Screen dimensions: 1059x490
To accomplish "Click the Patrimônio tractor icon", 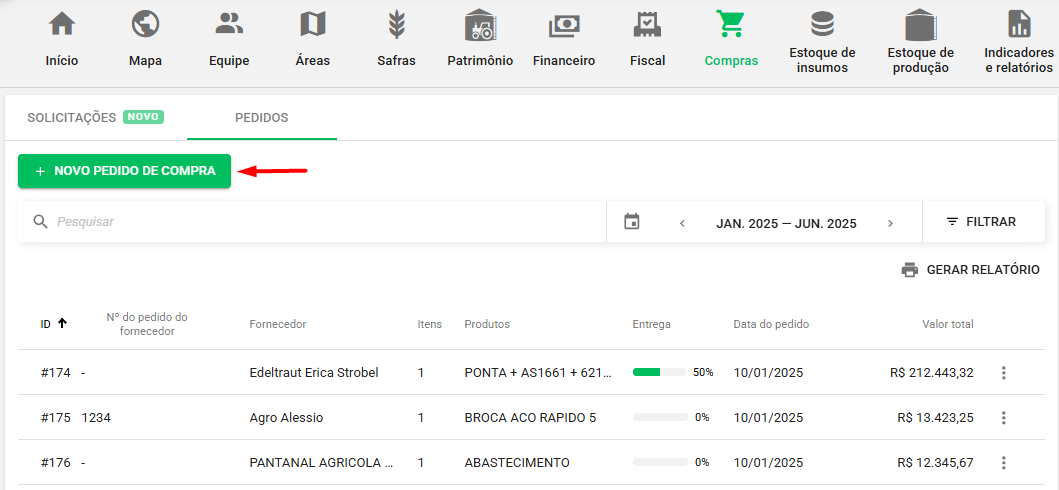I will coord(480,24).
